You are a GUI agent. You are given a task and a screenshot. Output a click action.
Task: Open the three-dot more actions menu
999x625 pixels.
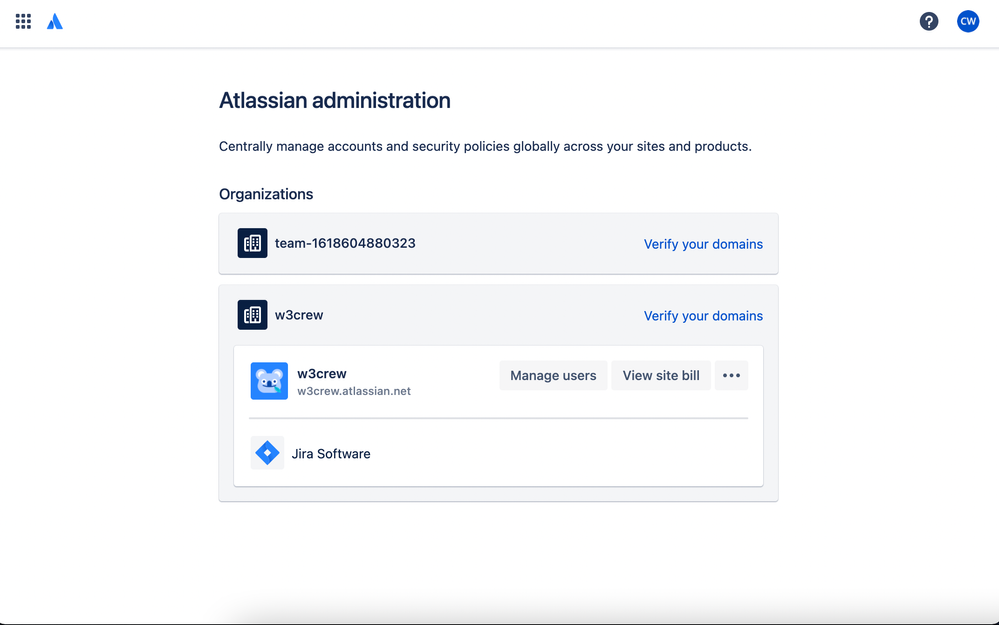pyautogui.click(x=731, y=375)
